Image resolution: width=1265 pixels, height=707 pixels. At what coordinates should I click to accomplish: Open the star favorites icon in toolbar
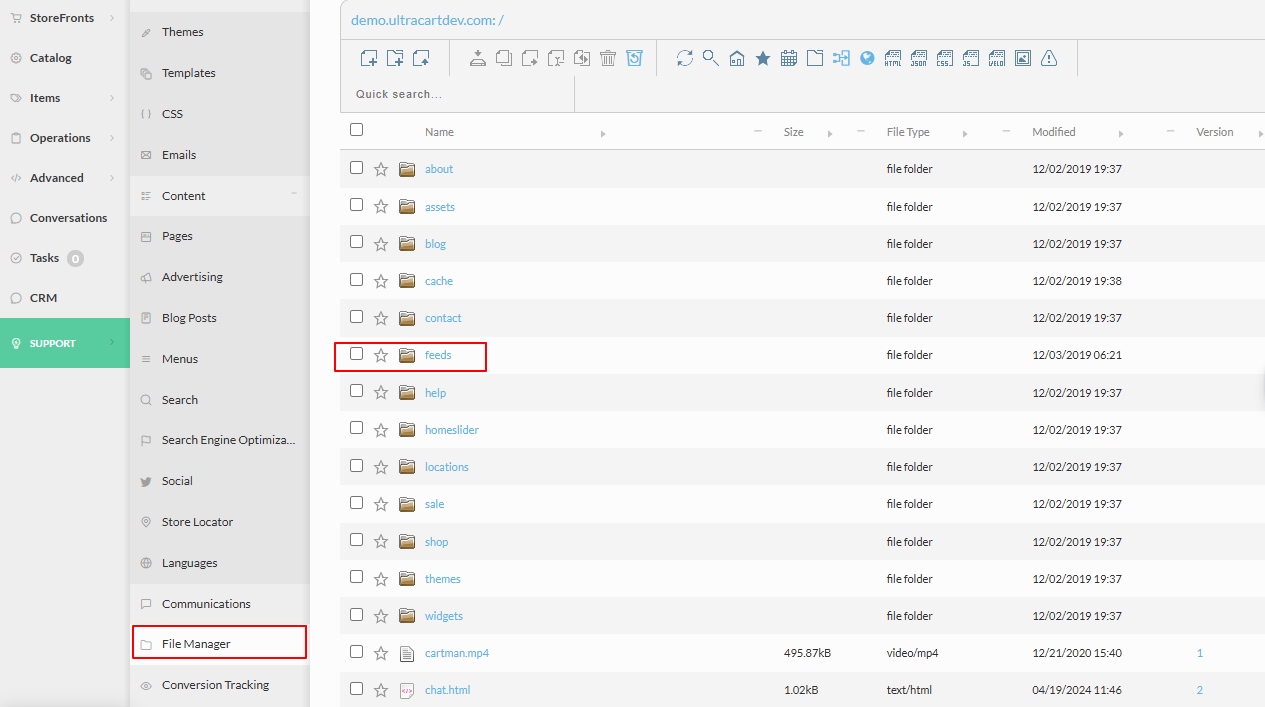[763, 58]
